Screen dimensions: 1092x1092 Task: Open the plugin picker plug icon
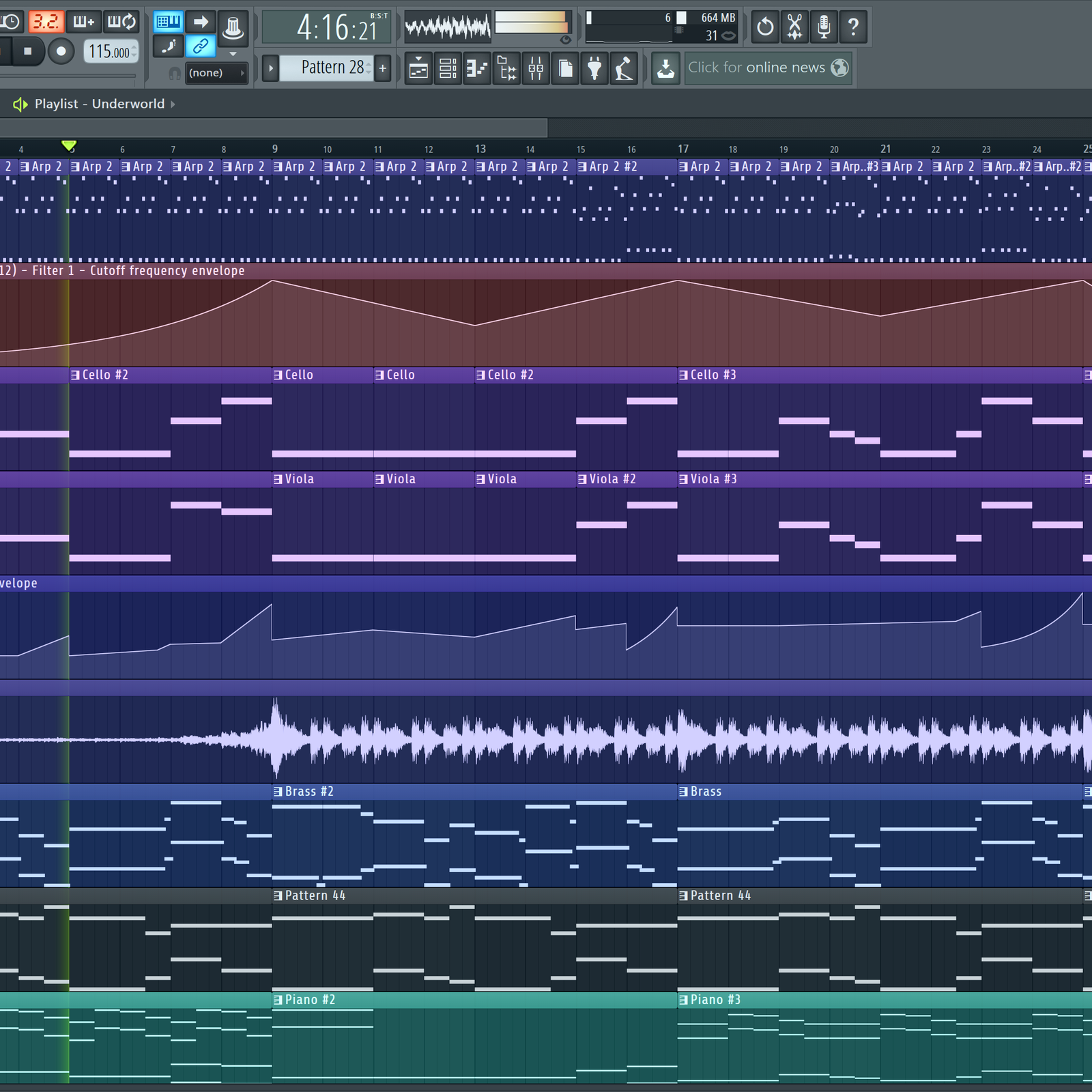coord(595,68)
